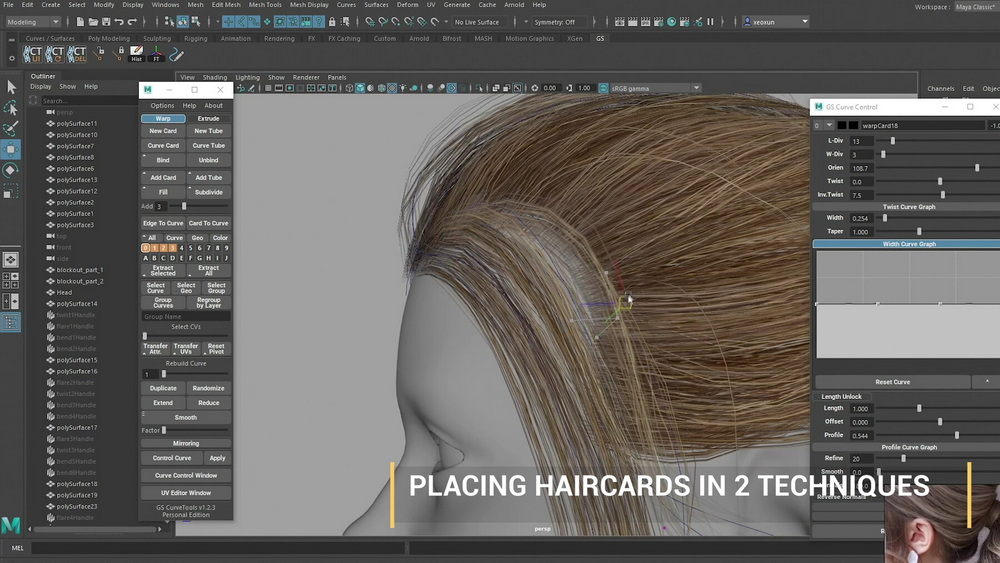Collapse the Width Curve Graph section

tap(908, 244)
